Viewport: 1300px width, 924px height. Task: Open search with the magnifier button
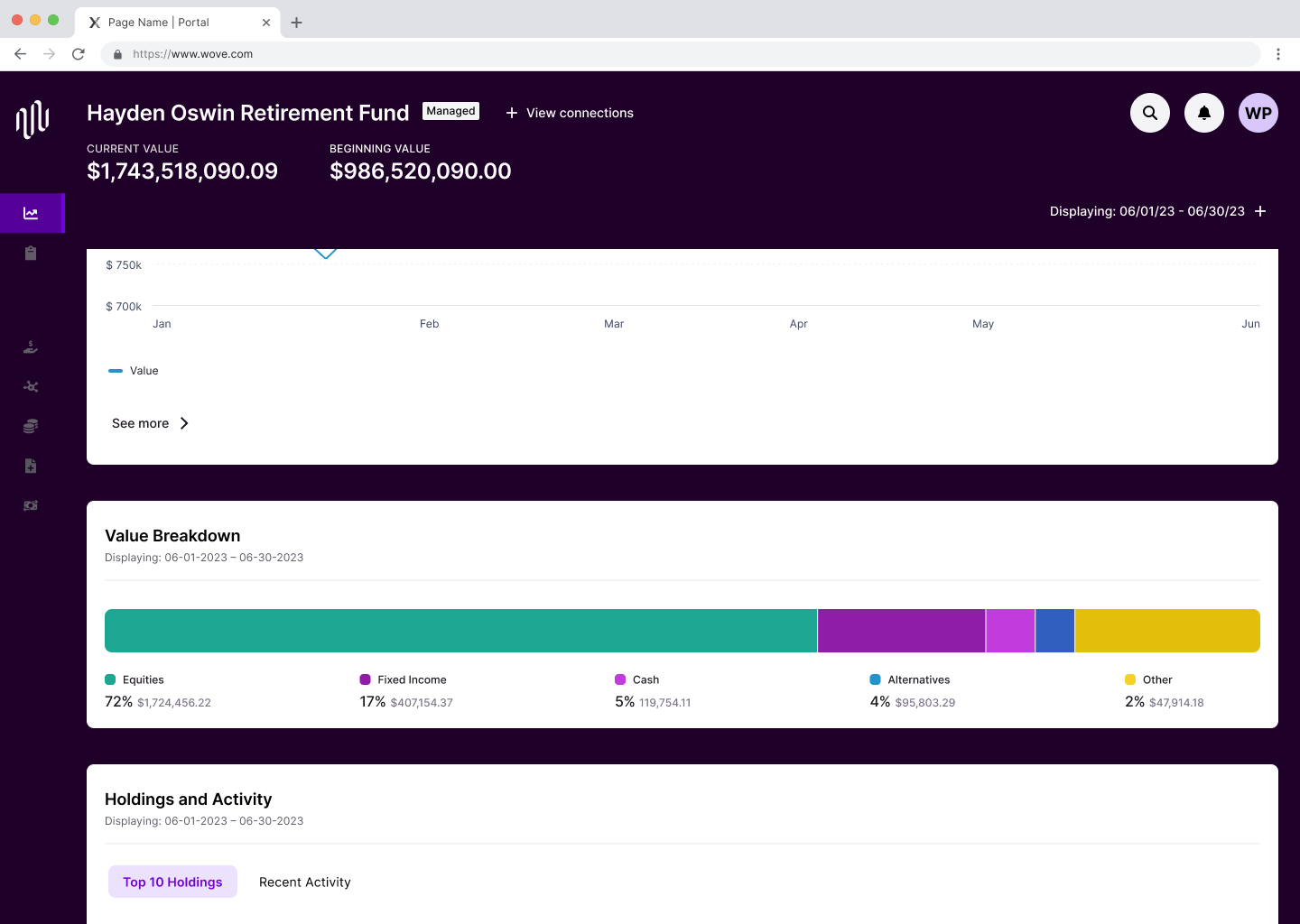(1150, 113)
